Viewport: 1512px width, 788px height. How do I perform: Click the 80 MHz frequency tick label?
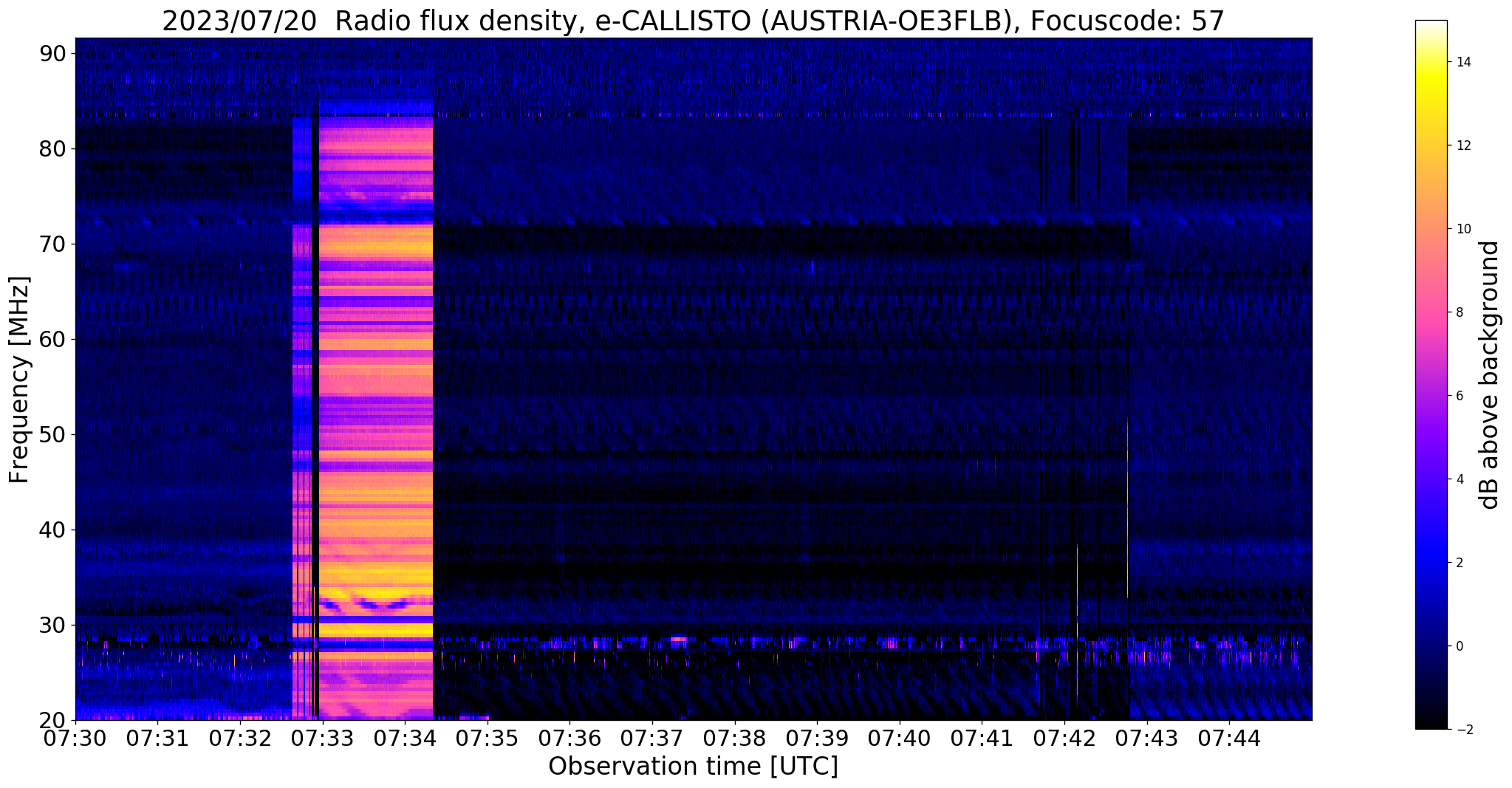[52, 148]
